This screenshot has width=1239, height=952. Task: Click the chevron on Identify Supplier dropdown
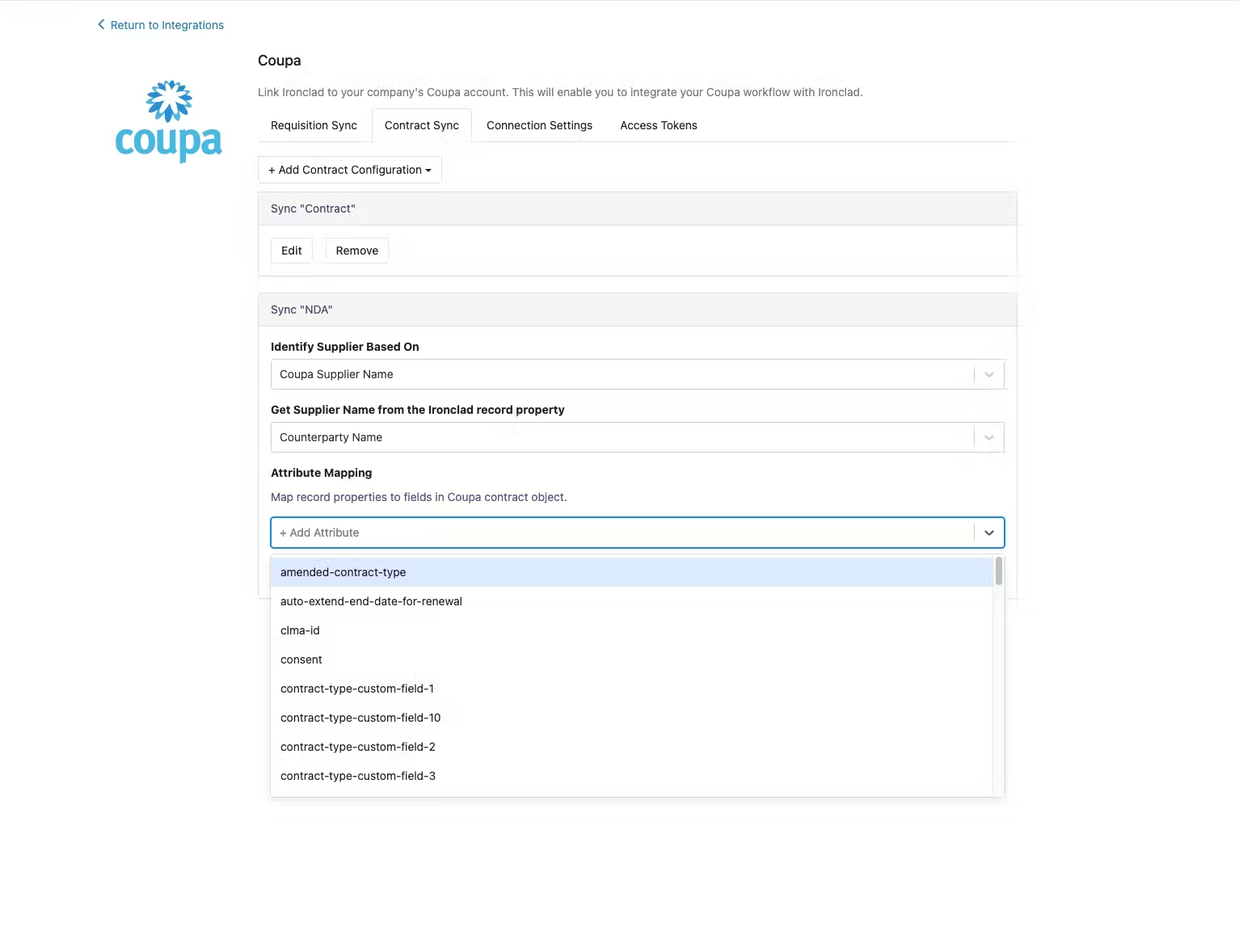989,374
